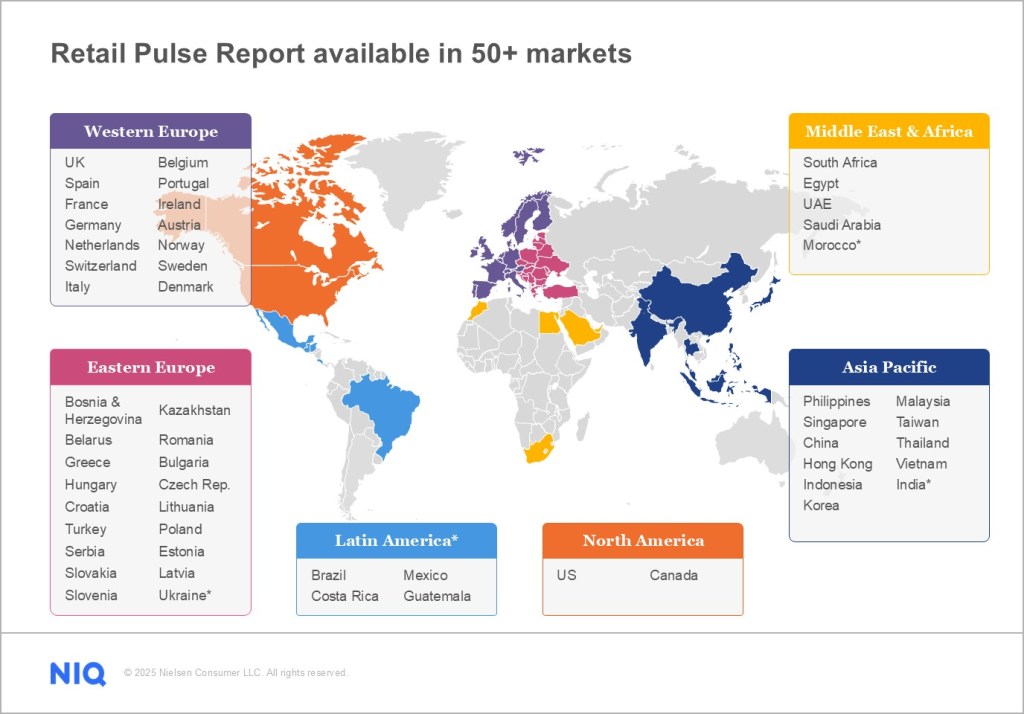Select Belarus entry
The image size is (1024, 714).
[88, 440]
